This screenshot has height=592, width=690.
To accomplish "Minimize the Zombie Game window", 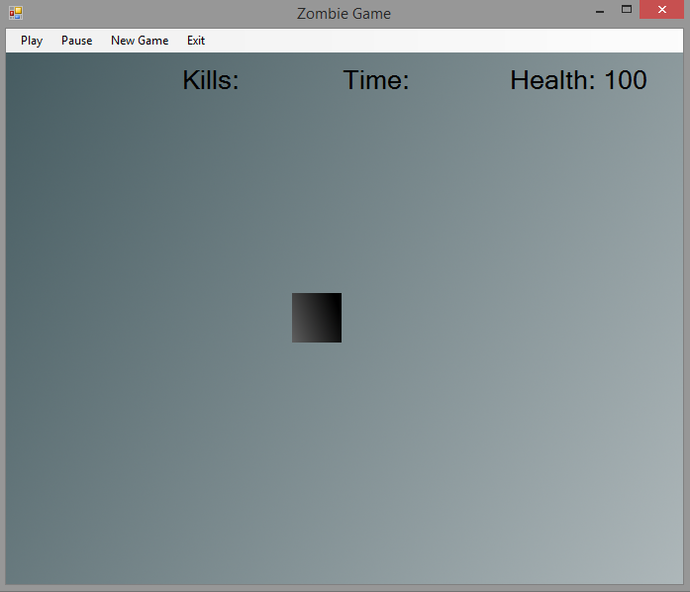I will pyautogui.click(x=599, y=10).
